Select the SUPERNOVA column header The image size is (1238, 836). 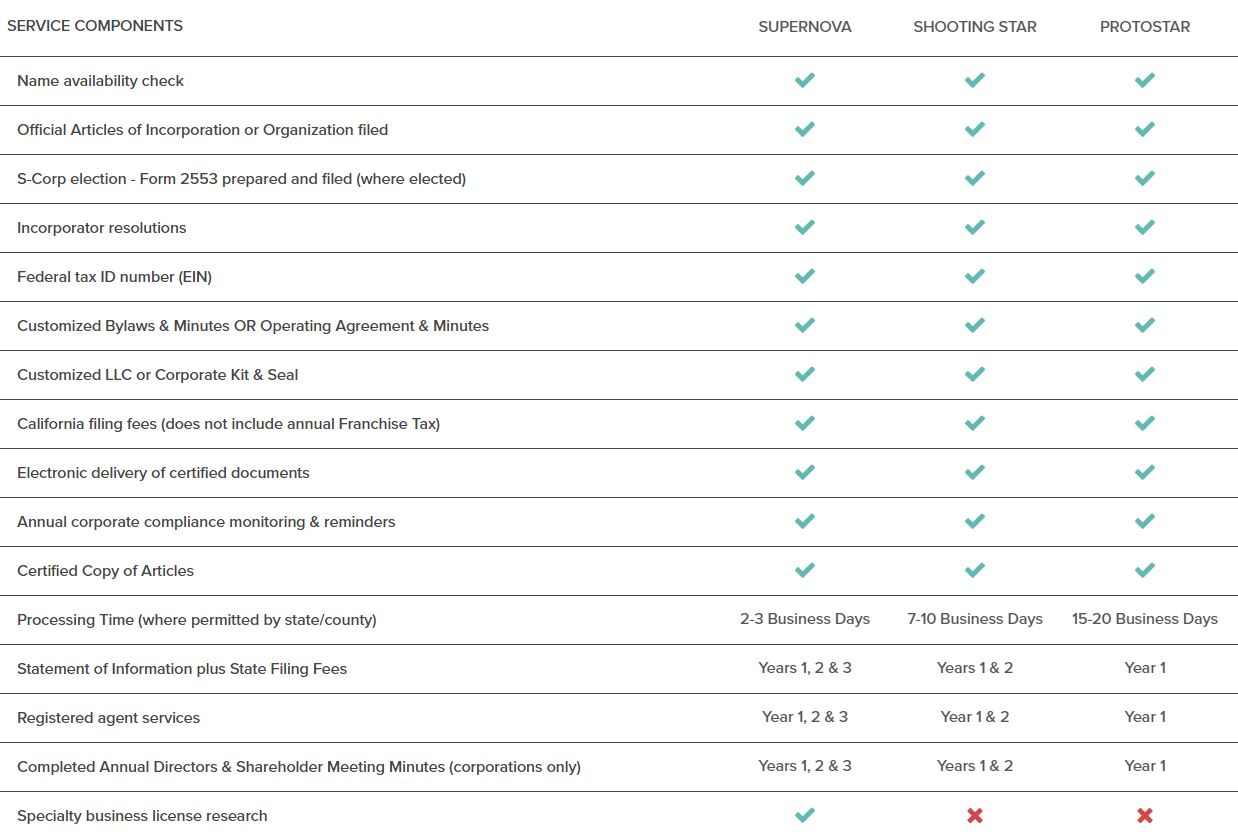[805, 27]
